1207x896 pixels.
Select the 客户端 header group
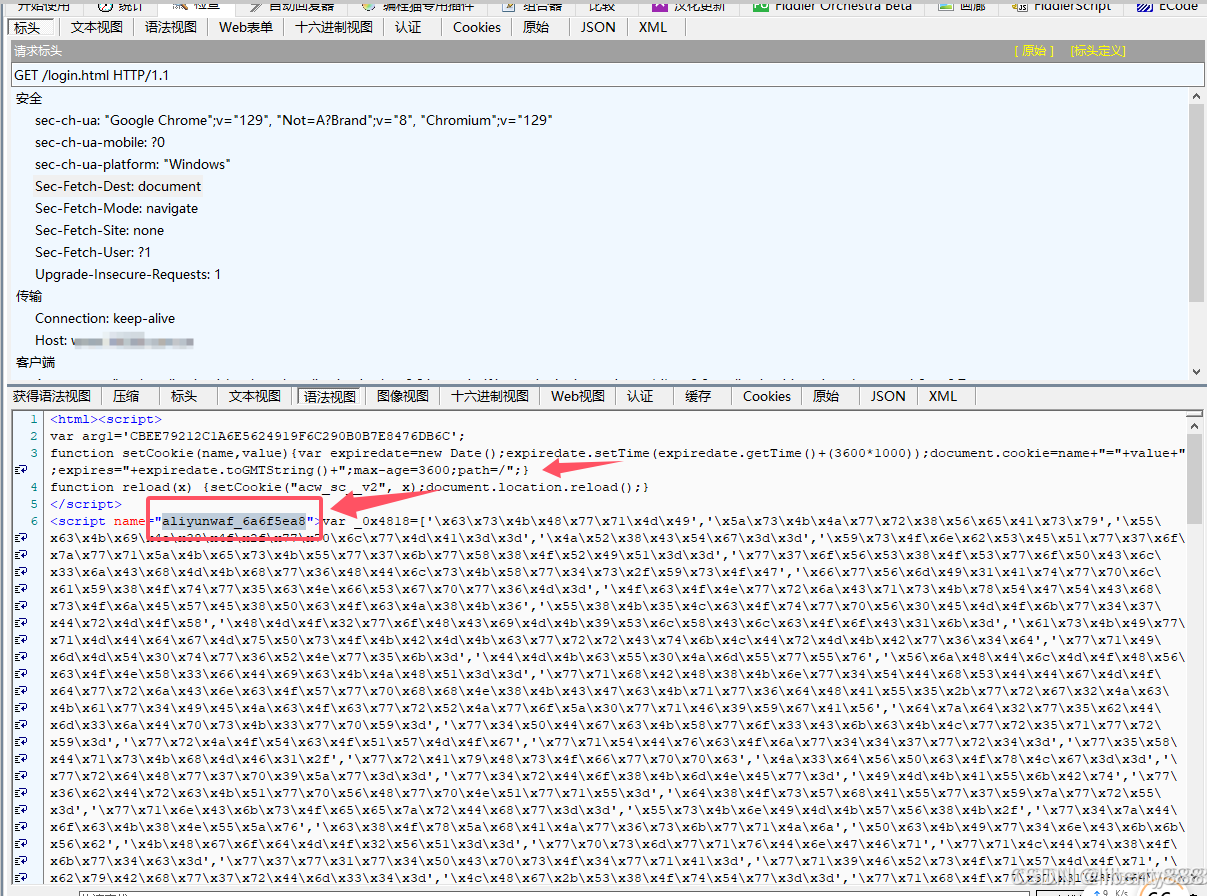36,362
